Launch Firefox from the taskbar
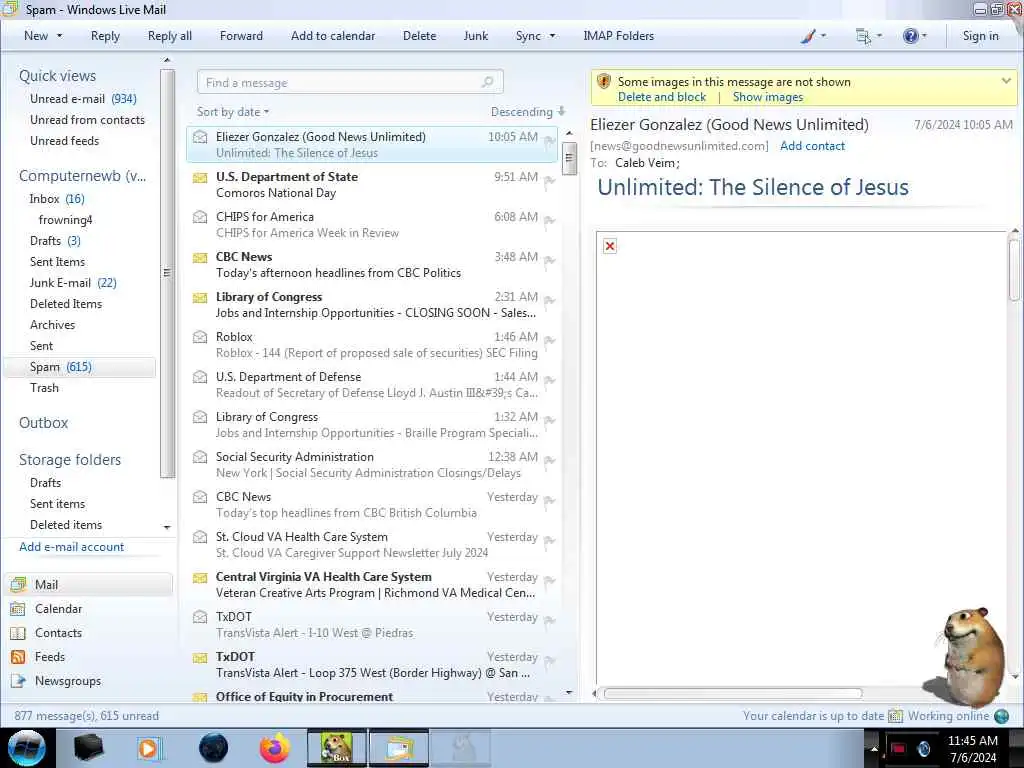1024x768 pixels. coord(274,748)
